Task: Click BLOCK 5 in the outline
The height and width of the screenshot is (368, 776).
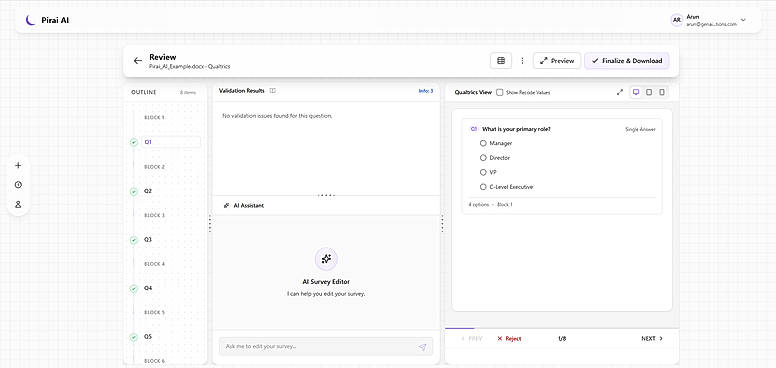Action: [x=154, y=313]
